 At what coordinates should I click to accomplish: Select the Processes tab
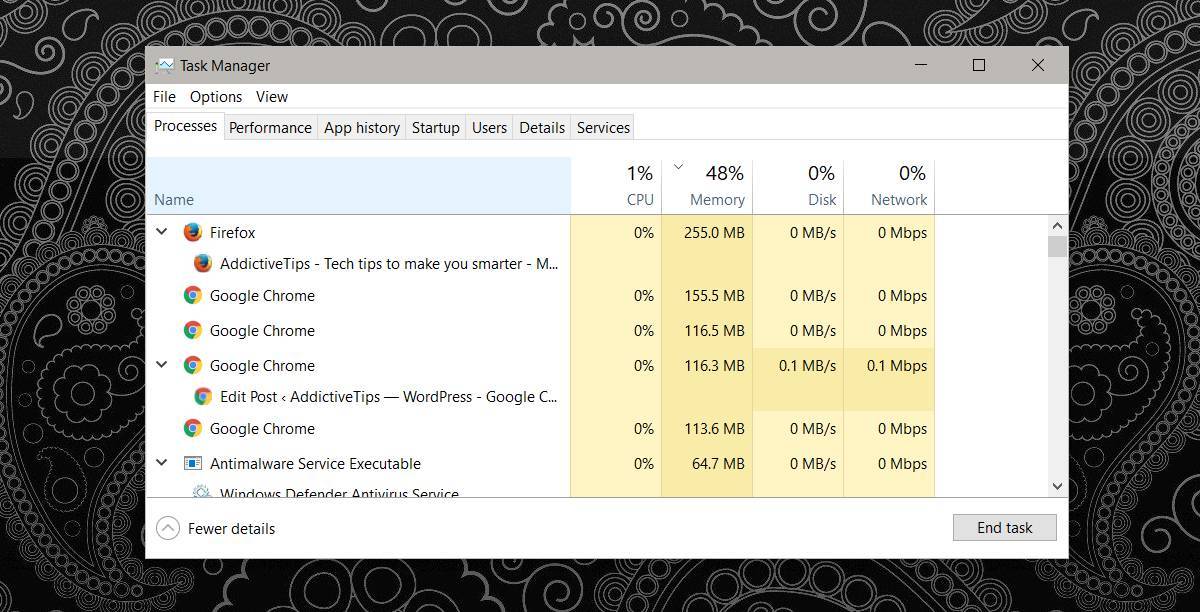point(185,126)
